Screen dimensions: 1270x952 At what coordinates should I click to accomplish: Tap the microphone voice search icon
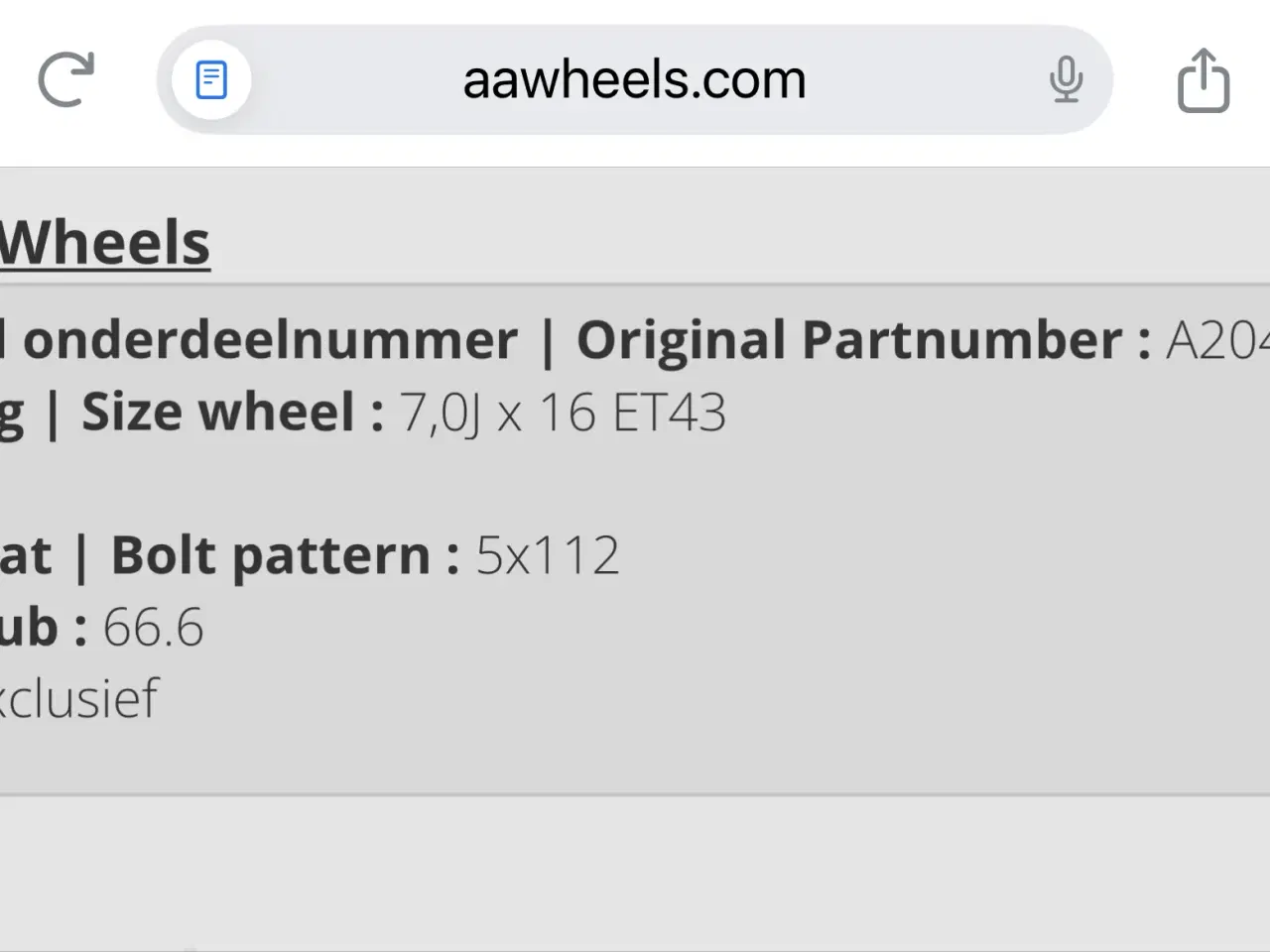[1066, 79]
